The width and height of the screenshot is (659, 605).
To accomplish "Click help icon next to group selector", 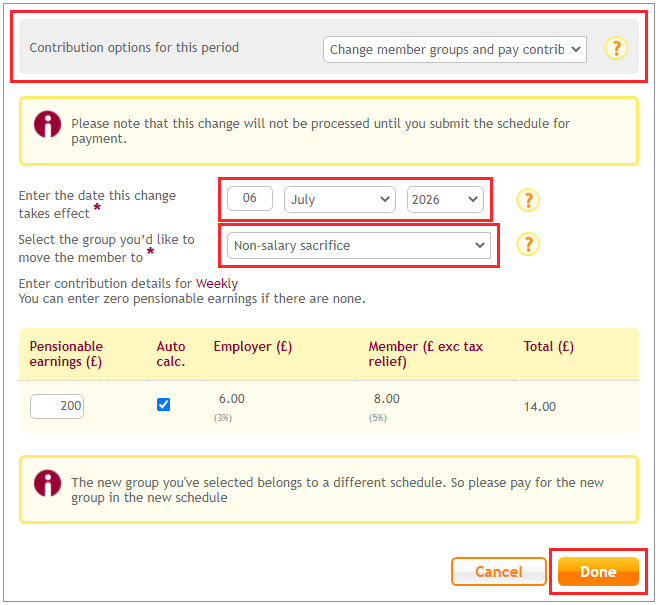I will click(528, 245).
